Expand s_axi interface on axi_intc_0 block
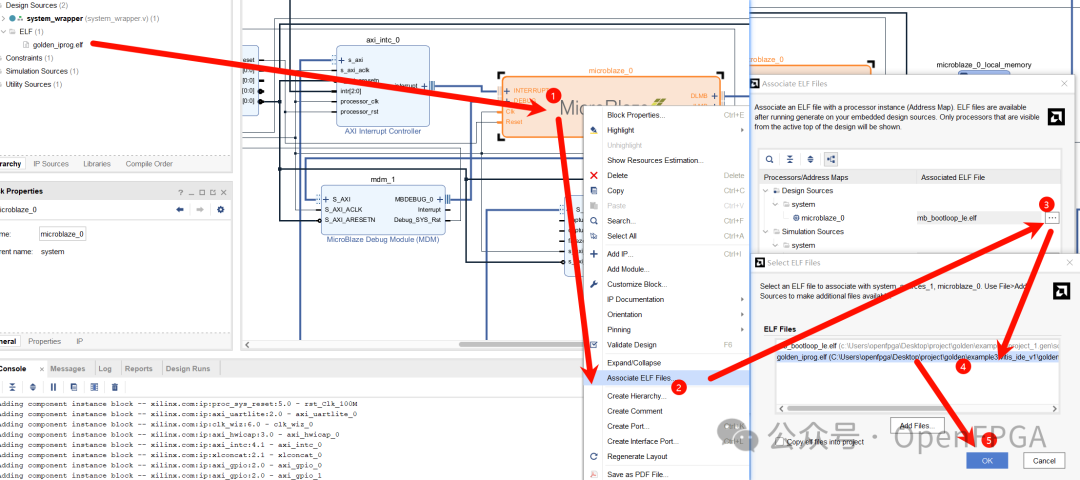The width and height of the screenshot is (1080, 480). [342, 60]
